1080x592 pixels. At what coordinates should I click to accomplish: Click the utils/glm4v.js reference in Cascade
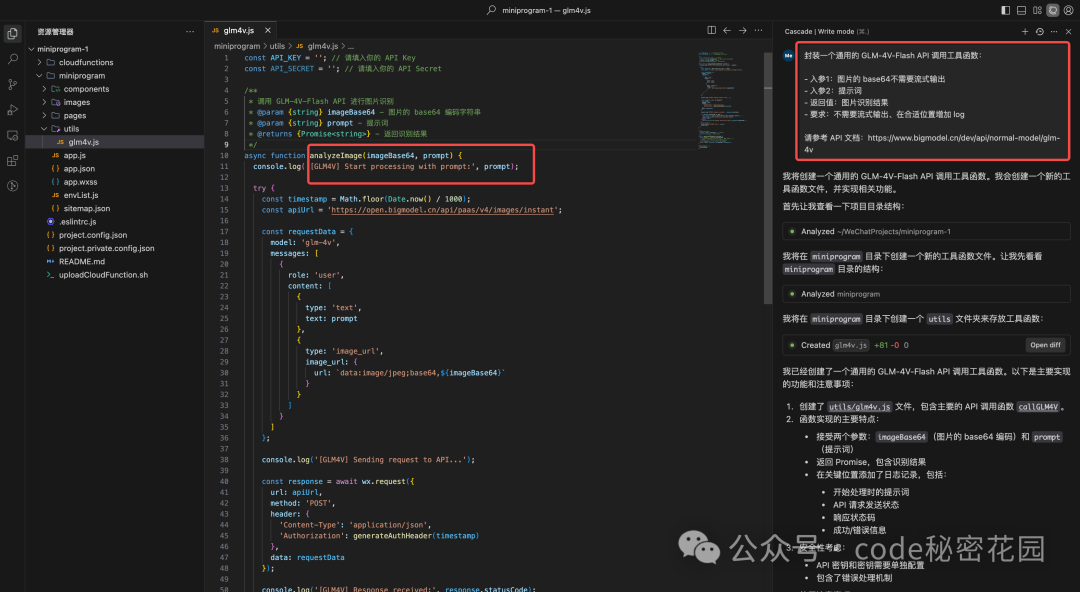[859, 407]
